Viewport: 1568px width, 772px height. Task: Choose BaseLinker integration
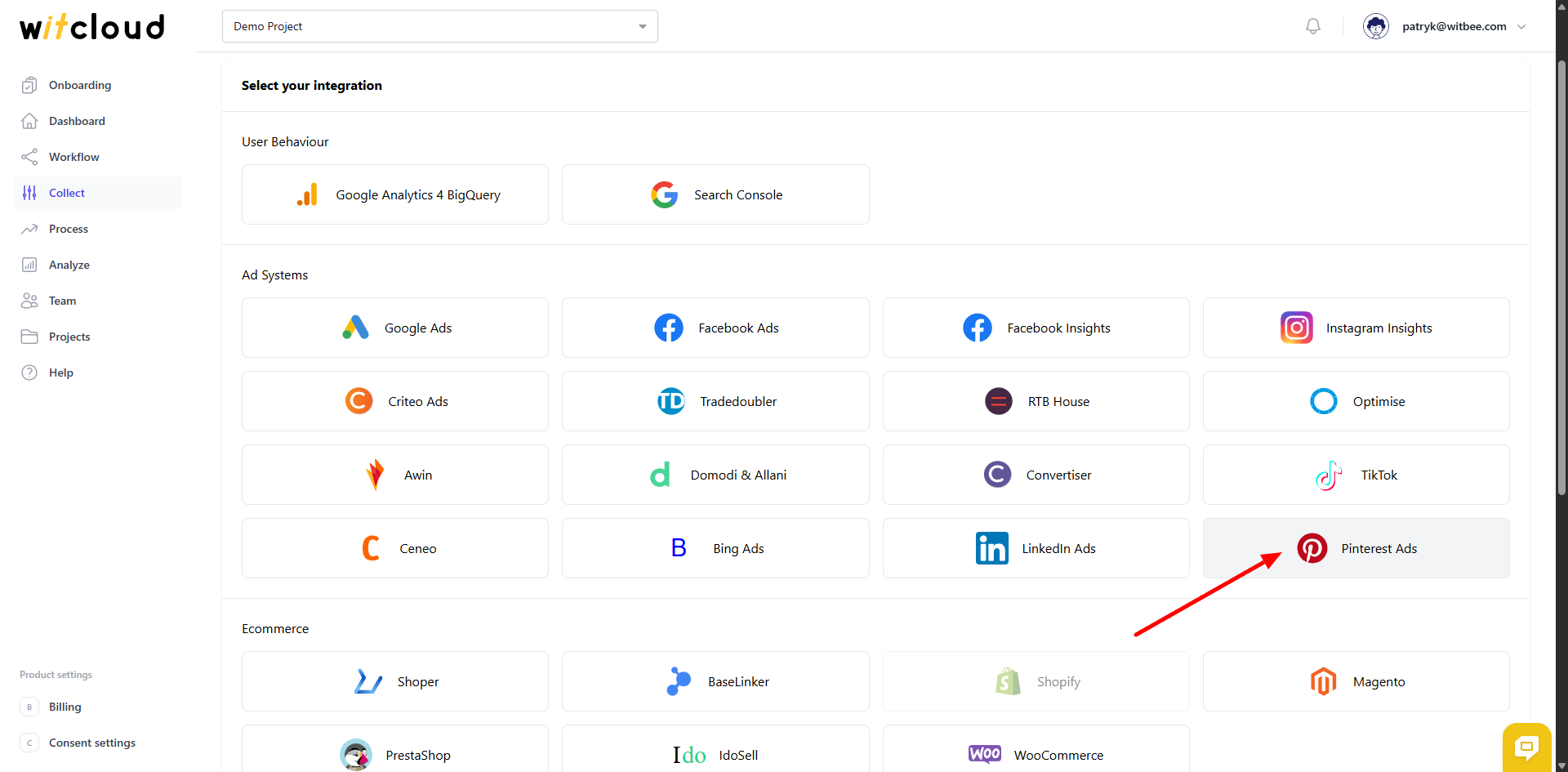click(715, 681)
